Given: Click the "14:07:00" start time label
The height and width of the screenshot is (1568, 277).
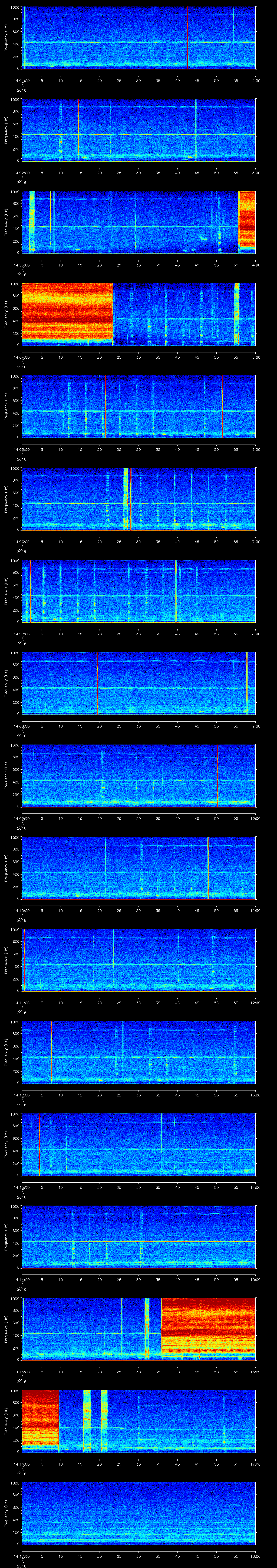Looking at the screenshot, I should (x=22, y=634).
